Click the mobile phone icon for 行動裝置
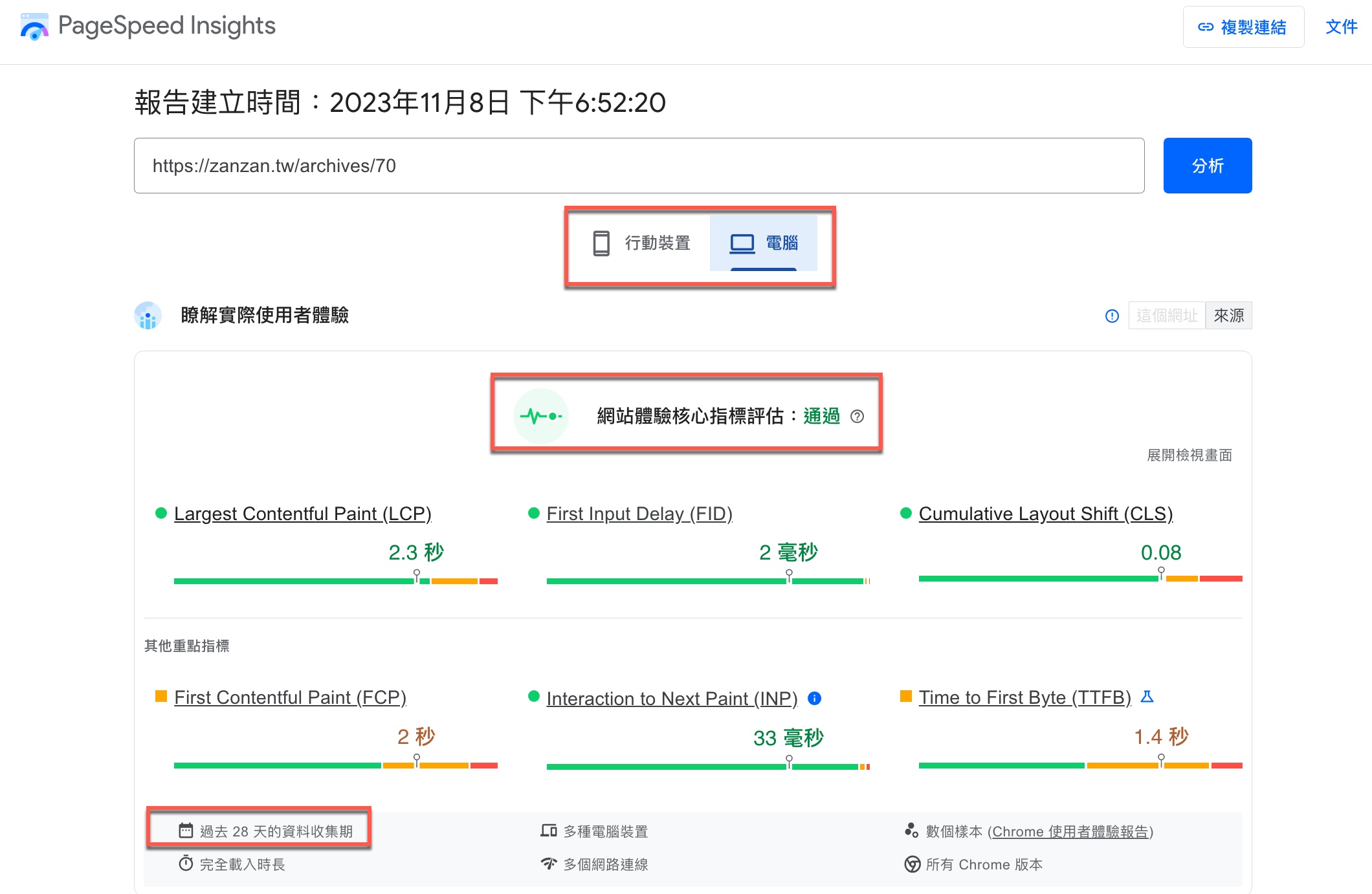The height and width of the screenshot is (894, 1372). pyautogui.click(x=601, y=243)
